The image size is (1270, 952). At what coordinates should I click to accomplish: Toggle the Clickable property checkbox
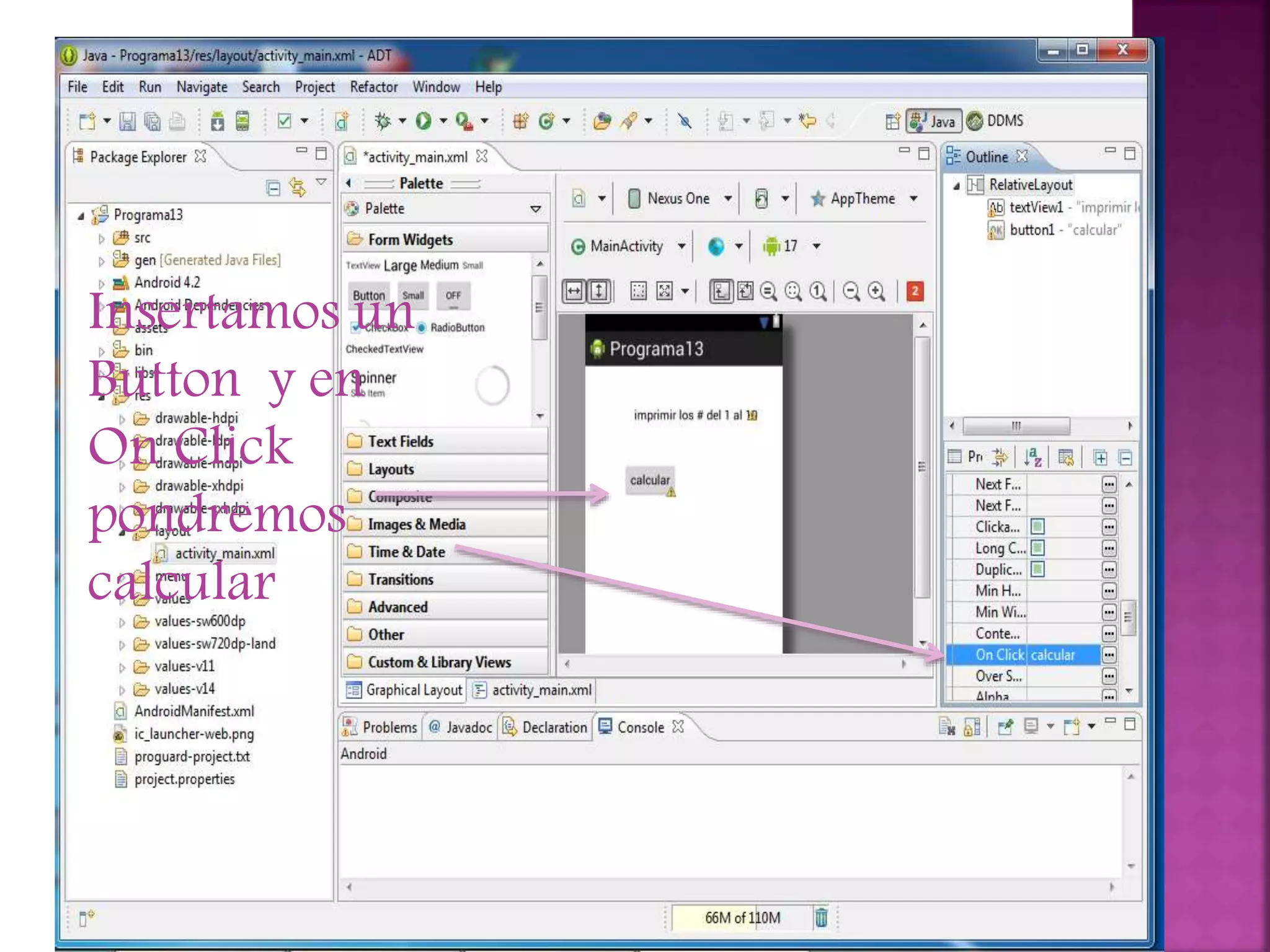1037,527
